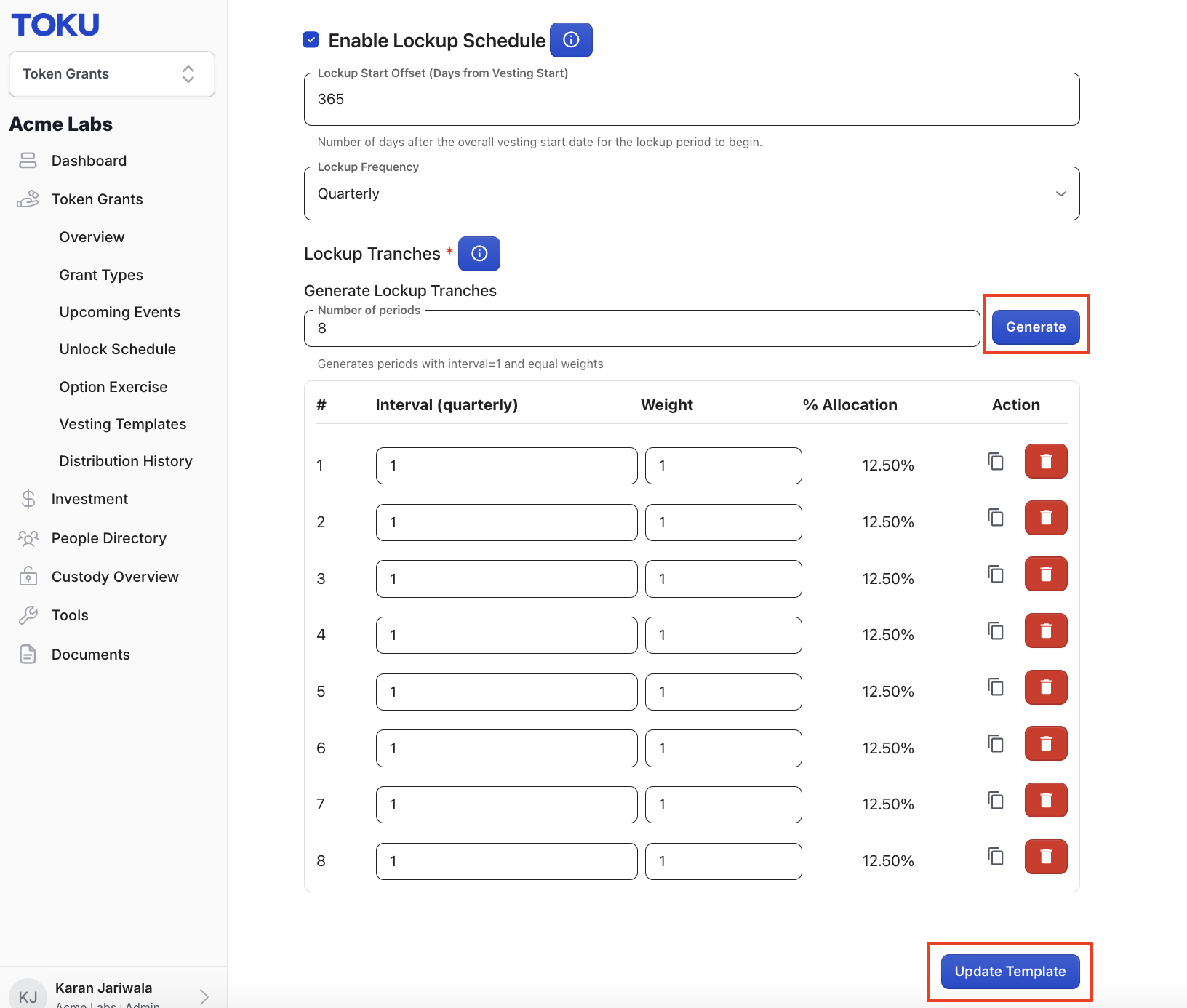
Task: Delete tranche row 1
Action: [1046, 461]
